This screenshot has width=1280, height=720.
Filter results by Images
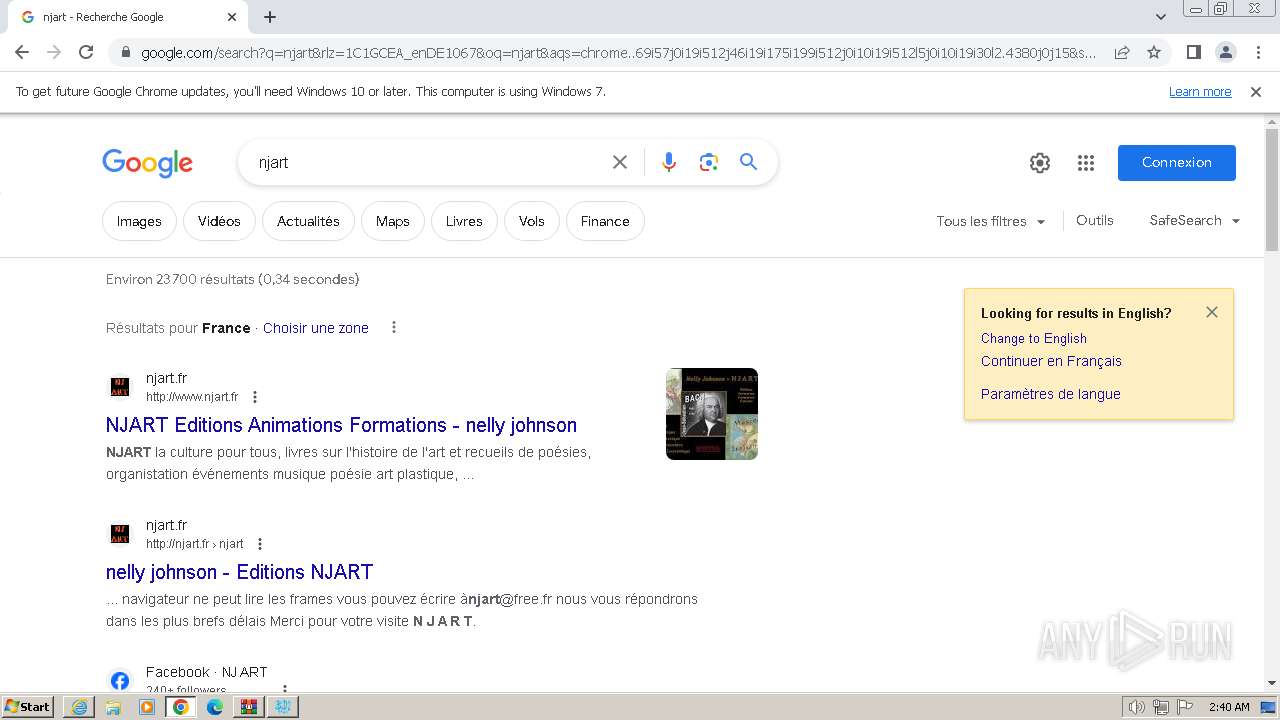click(x=139, y=221)
